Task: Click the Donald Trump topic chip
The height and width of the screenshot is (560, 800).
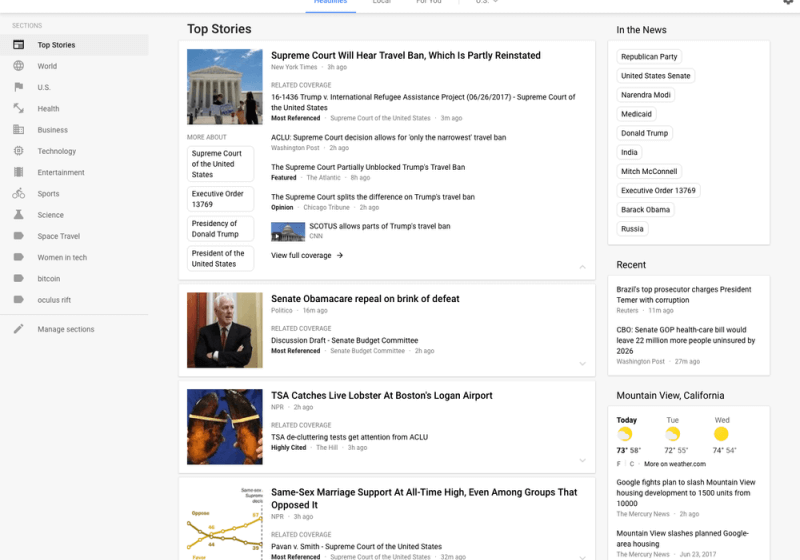Action: [644, 133]
